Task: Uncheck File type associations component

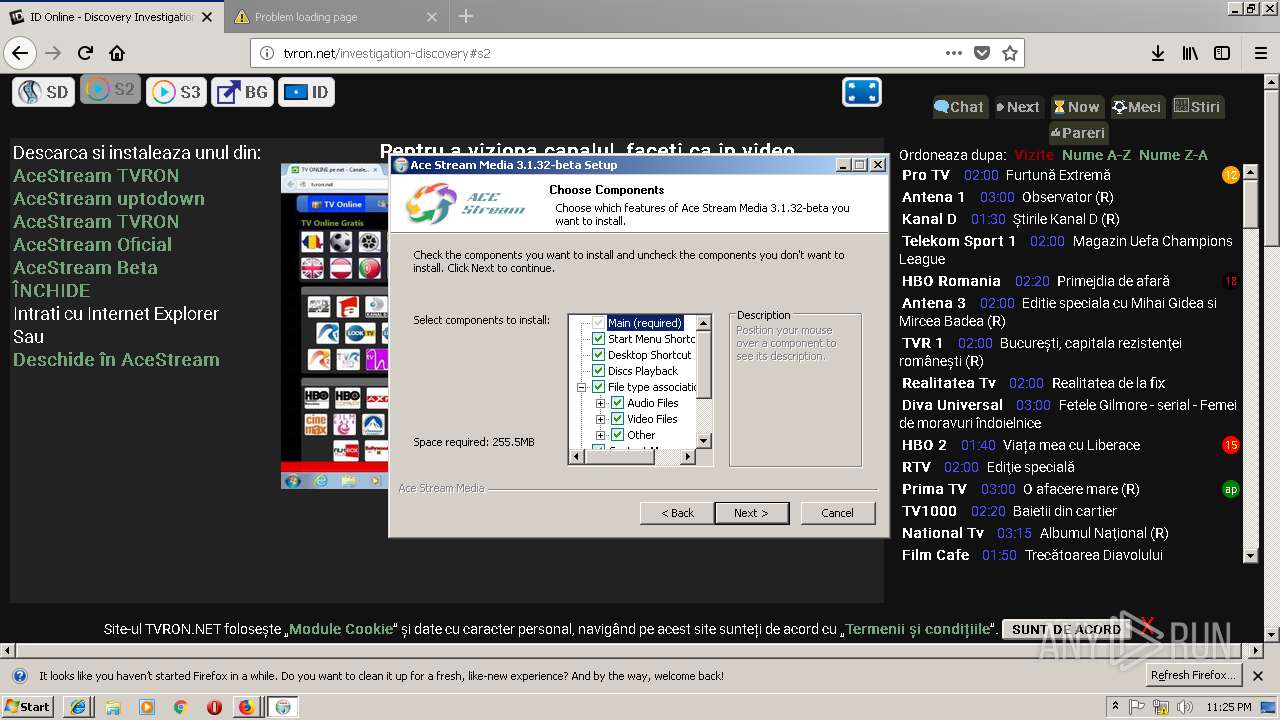Action: click(x=599, y=387)
